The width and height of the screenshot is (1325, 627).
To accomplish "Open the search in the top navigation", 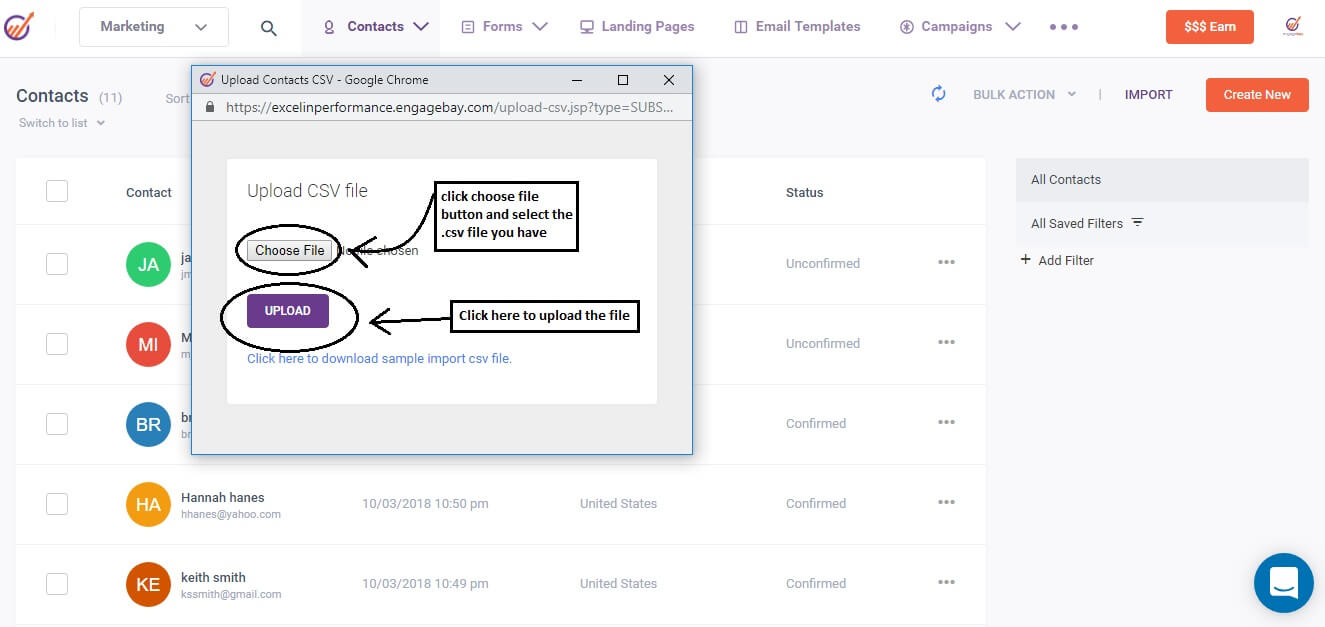I will pyautogui.click(x=267, y=26).
